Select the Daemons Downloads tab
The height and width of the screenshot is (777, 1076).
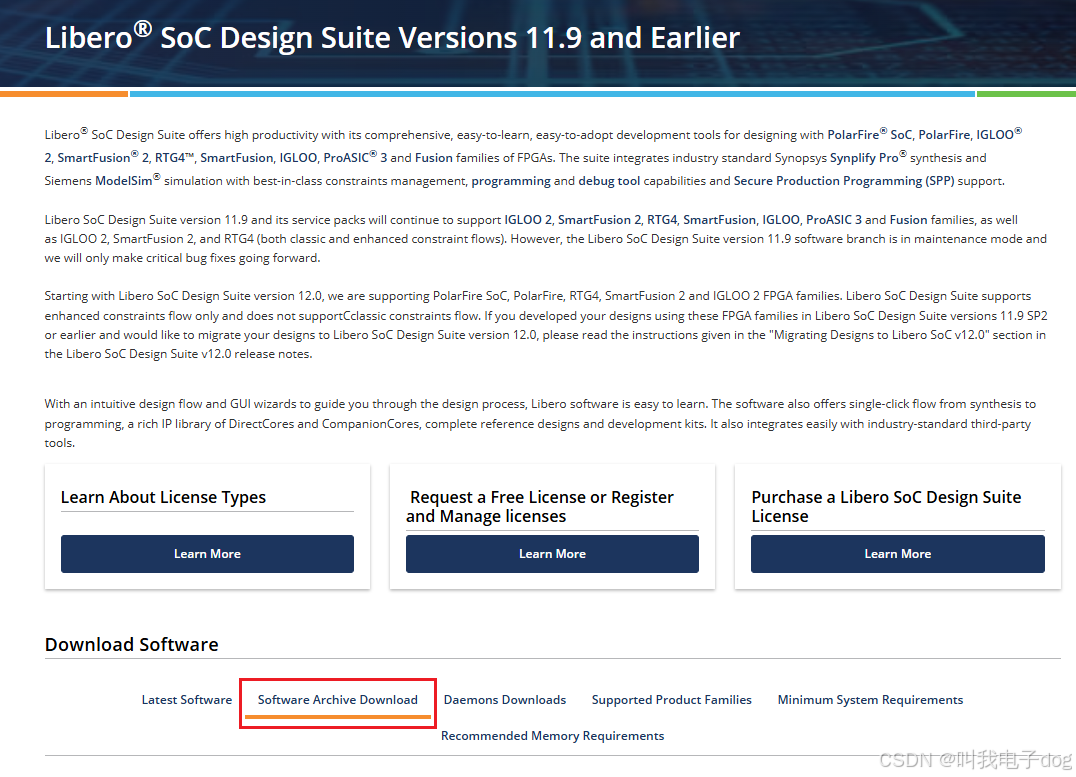505,699
